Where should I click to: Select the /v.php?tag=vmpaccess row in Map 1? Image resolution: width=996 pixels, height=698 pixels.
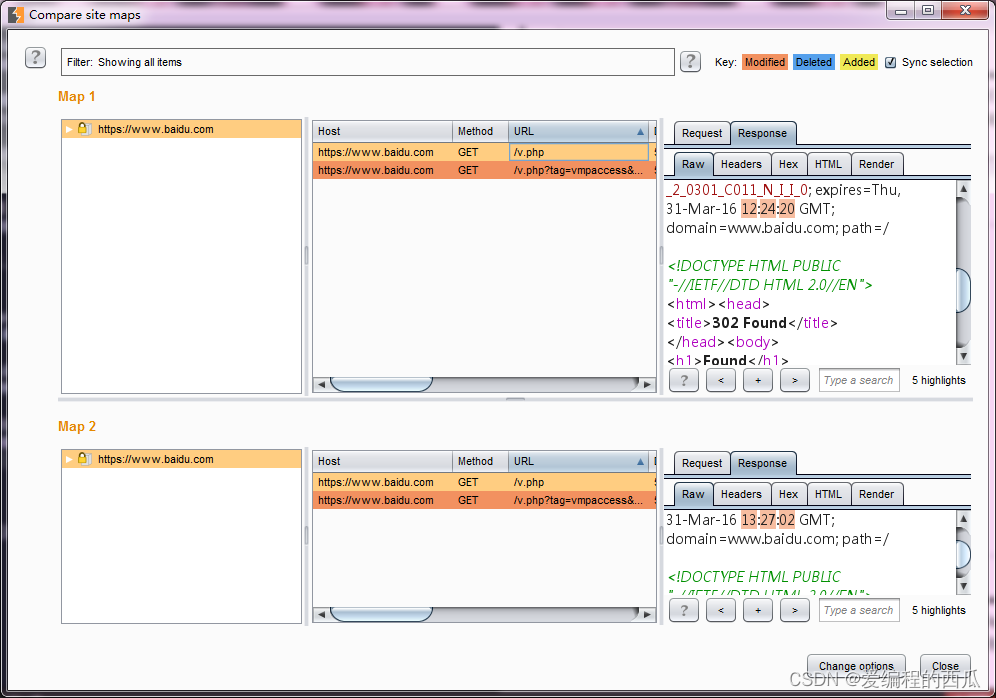[480, 170]
